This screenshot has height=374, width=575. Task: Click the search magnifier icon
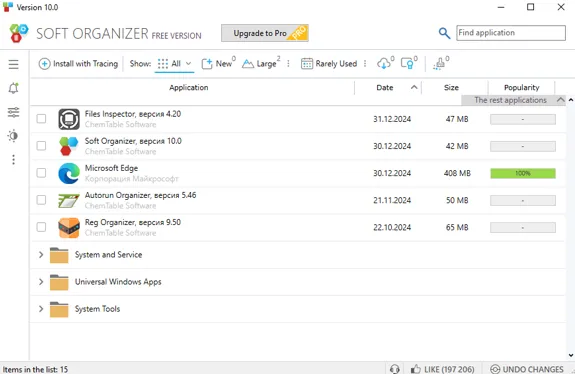444,33
